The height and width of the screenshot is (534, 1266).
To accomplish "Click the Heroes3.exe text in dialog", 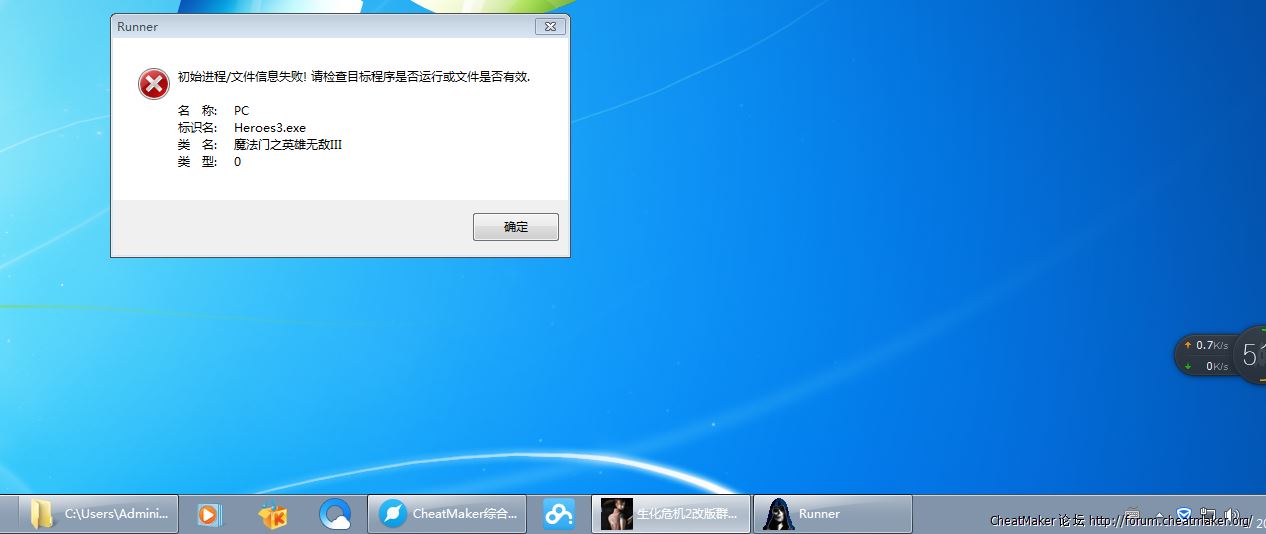I will (270, 128).
